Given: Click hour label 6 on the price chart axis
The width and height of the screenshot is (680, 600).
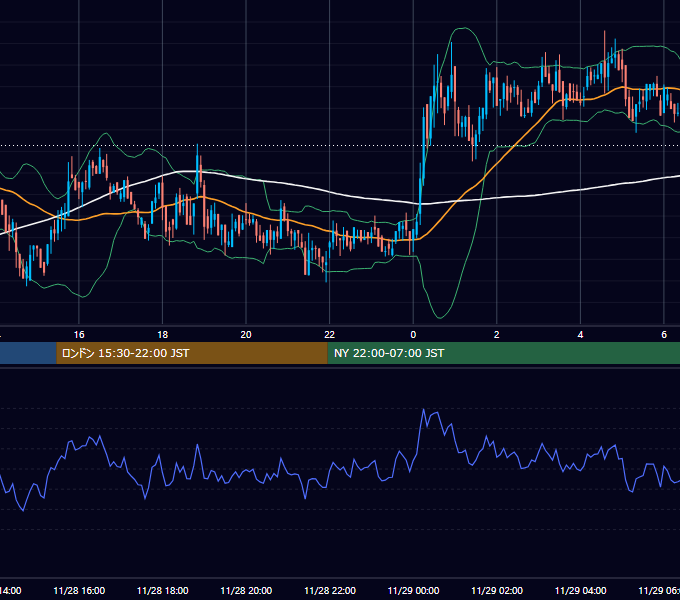Looking at the screenshot, I should [664, 335].
